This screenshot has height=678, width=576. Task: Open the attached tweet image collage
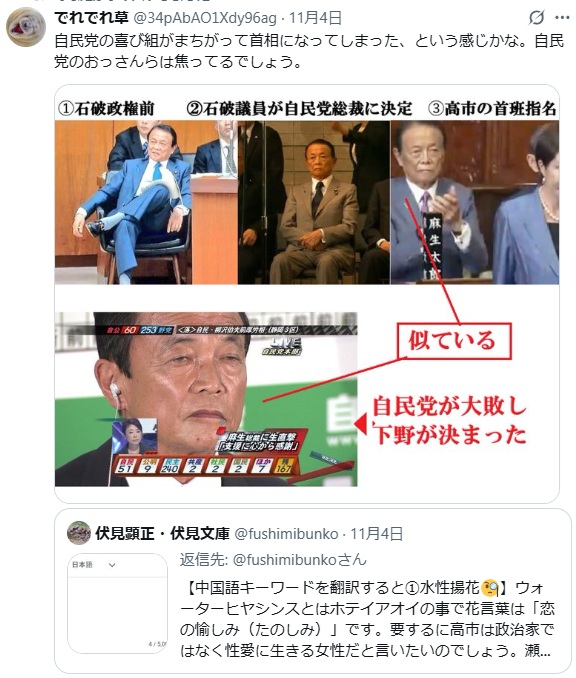coord(307,294)
